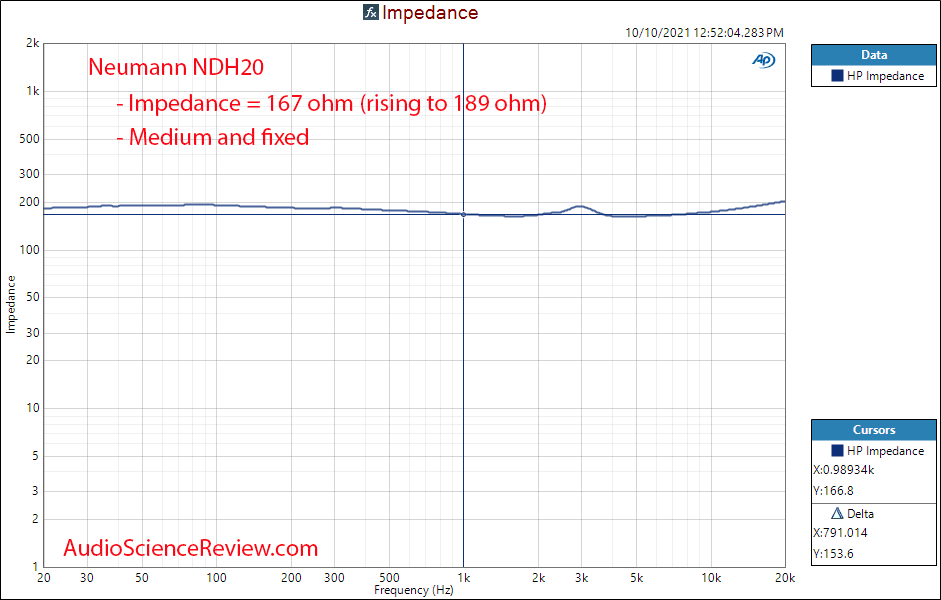The height and width of the screenshot is (600, 941).
Task: Click the 2k impedance axis tick label
Action: (32, 43)
